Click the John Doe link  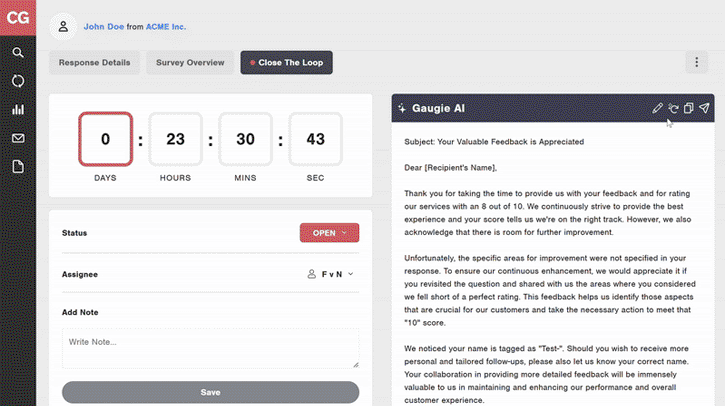pos(104,27)
